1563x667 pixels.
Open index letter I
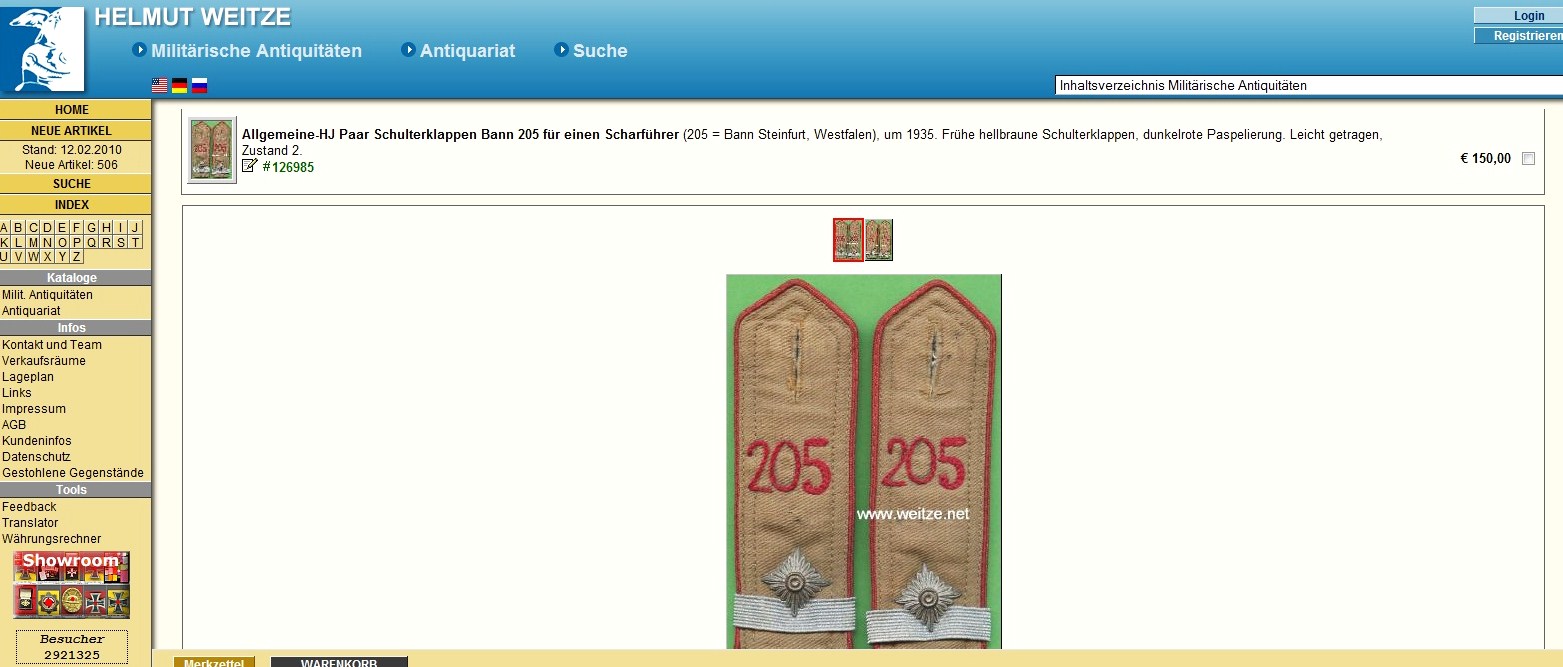tap(120, 228)
